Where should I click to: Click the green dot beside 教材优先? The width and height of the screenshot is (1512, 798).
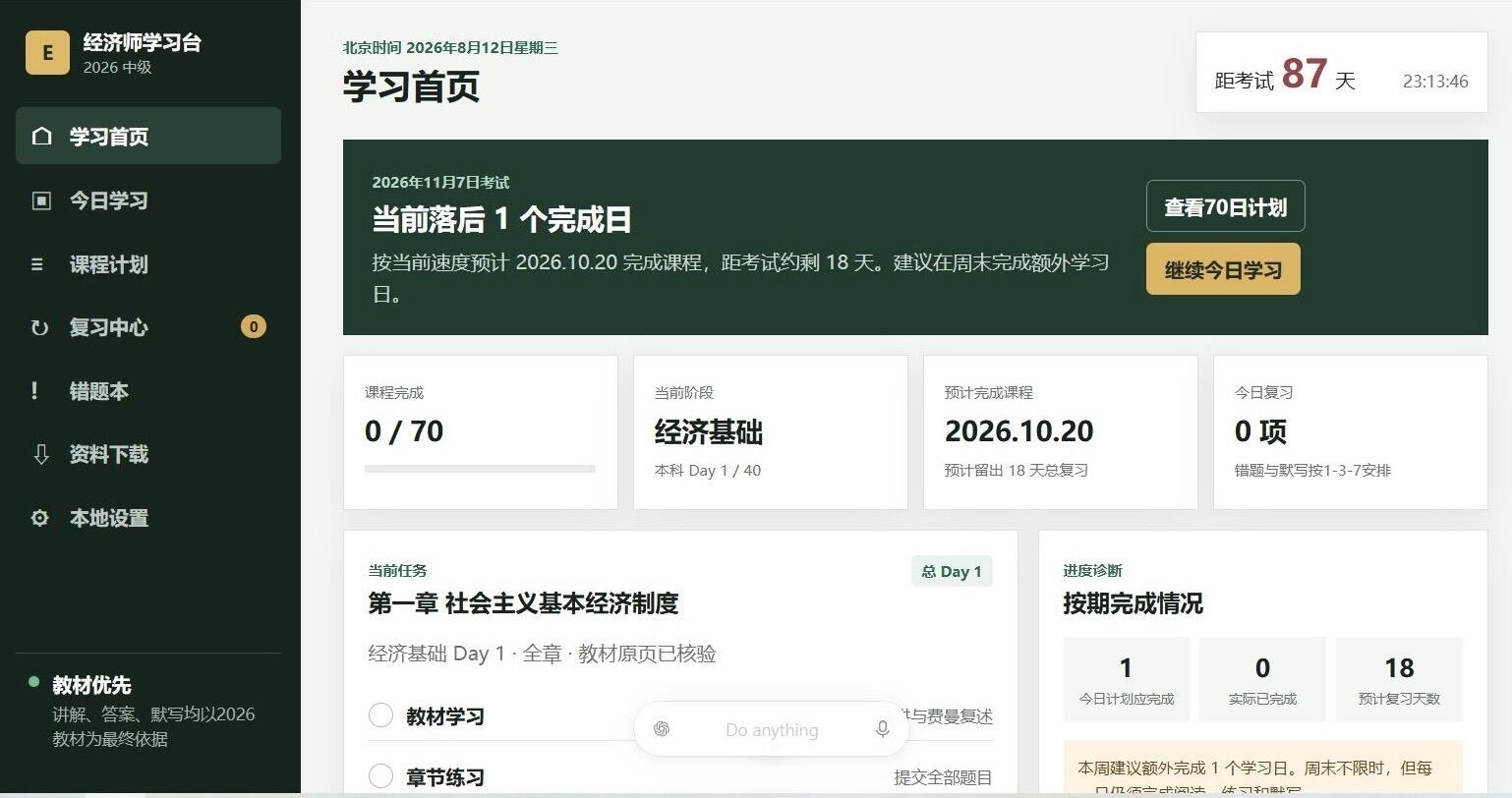click(34, 682)
